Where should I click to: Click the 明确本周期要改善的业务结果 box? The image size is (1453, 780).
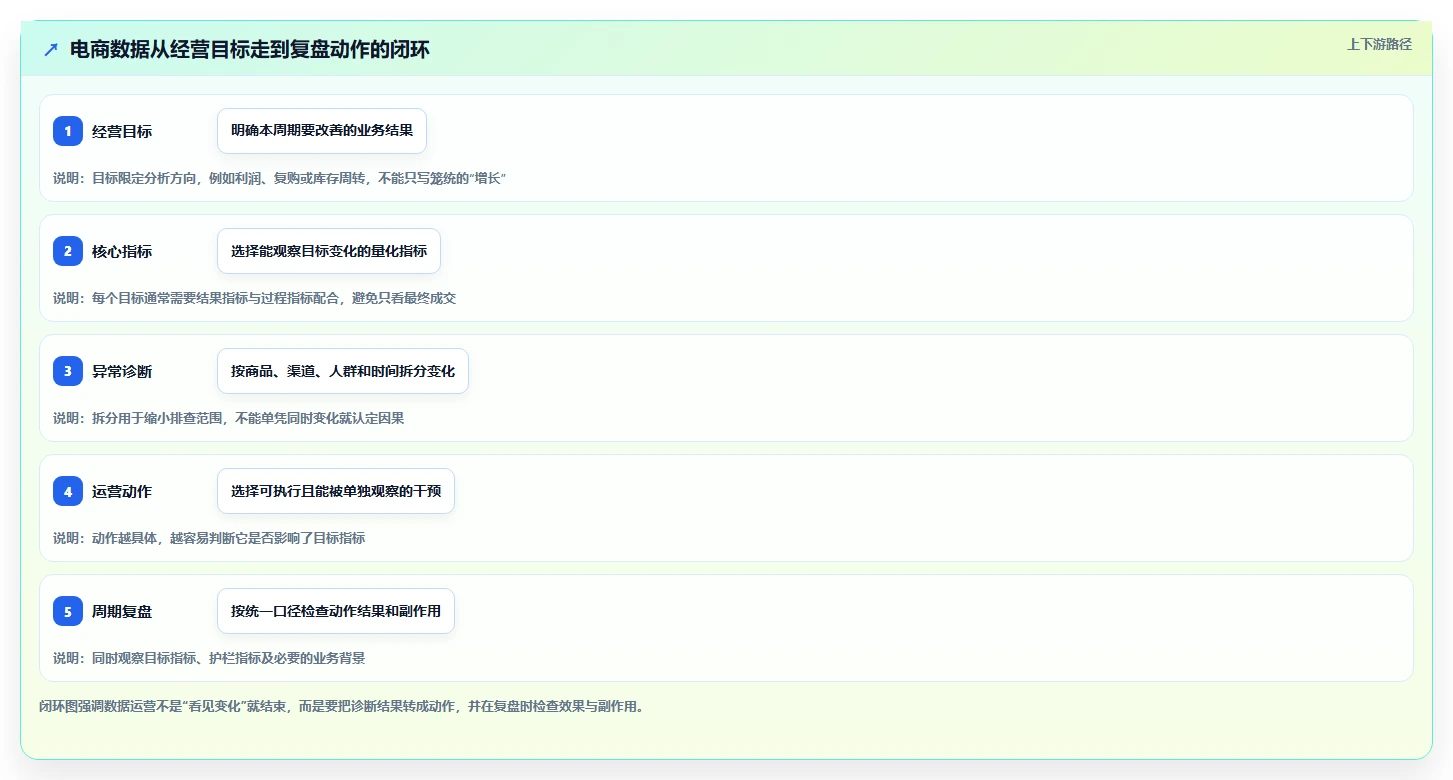322,131
